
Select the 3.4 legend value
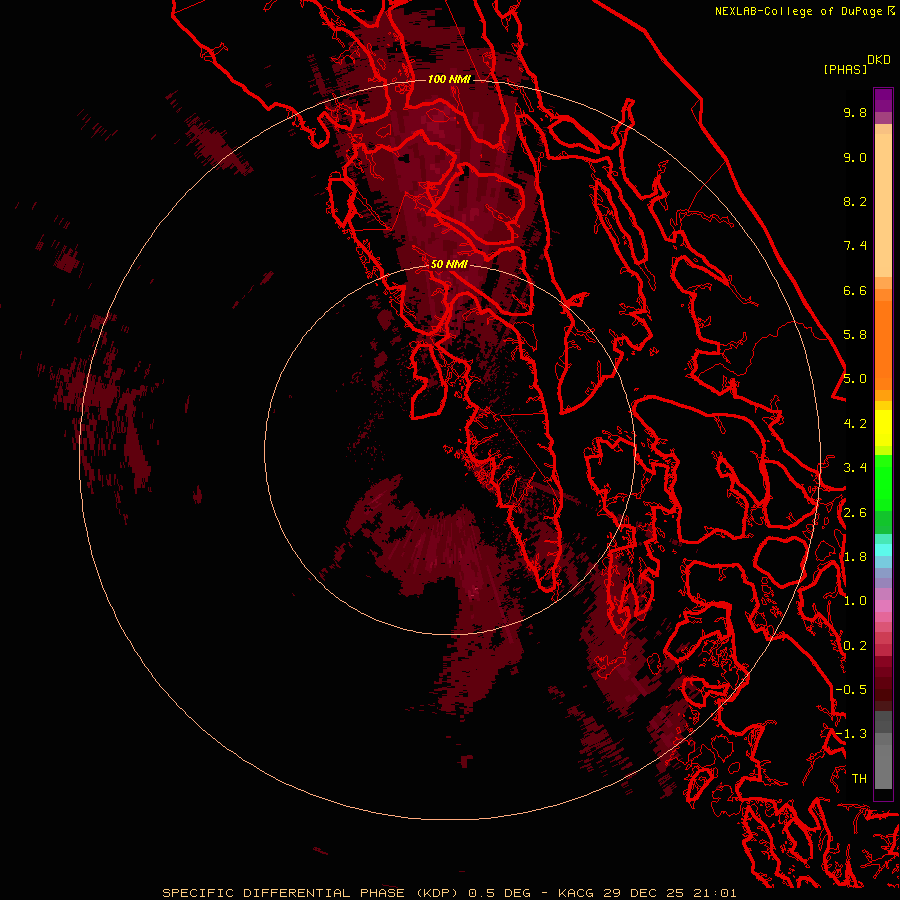click(855, 468)
